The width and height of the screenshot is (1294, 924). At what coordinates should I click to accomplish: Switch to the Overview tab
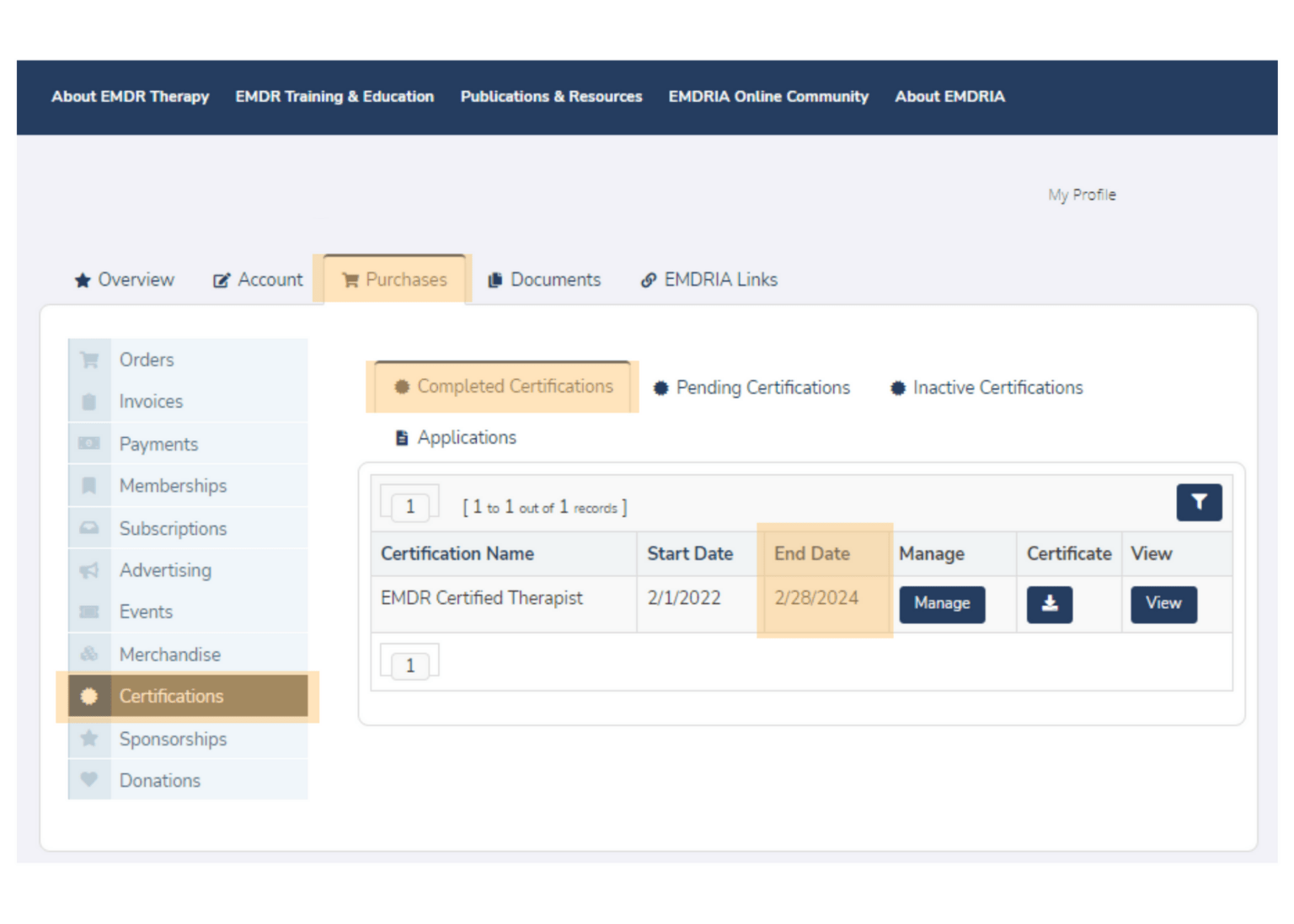pyautogui.click(x=125, y=280)
